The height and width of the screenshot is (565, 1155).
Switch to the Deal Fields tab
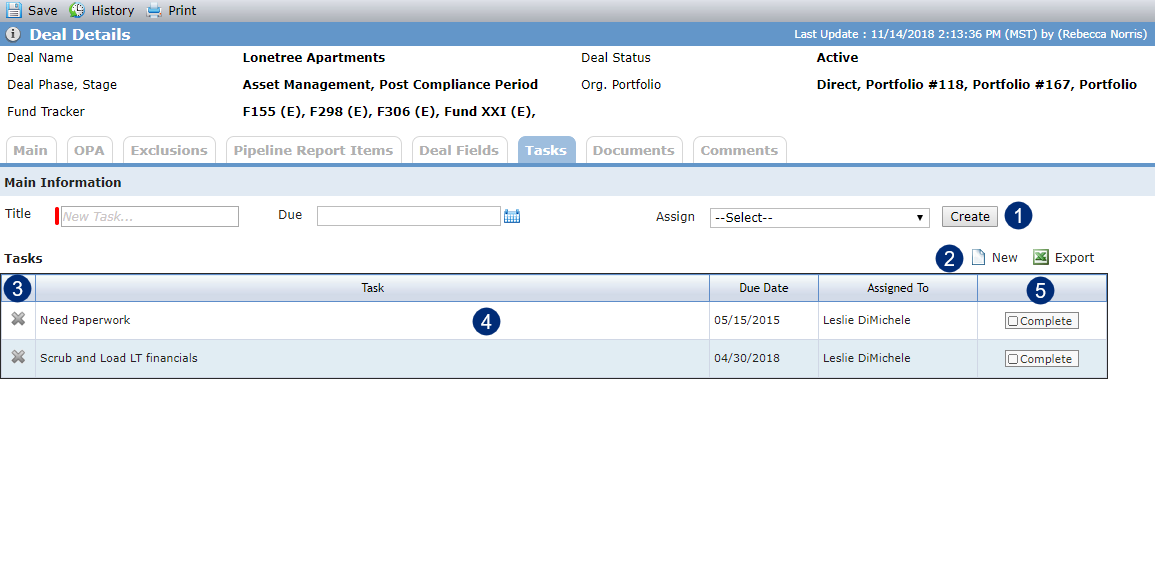[x=460, y=150]
